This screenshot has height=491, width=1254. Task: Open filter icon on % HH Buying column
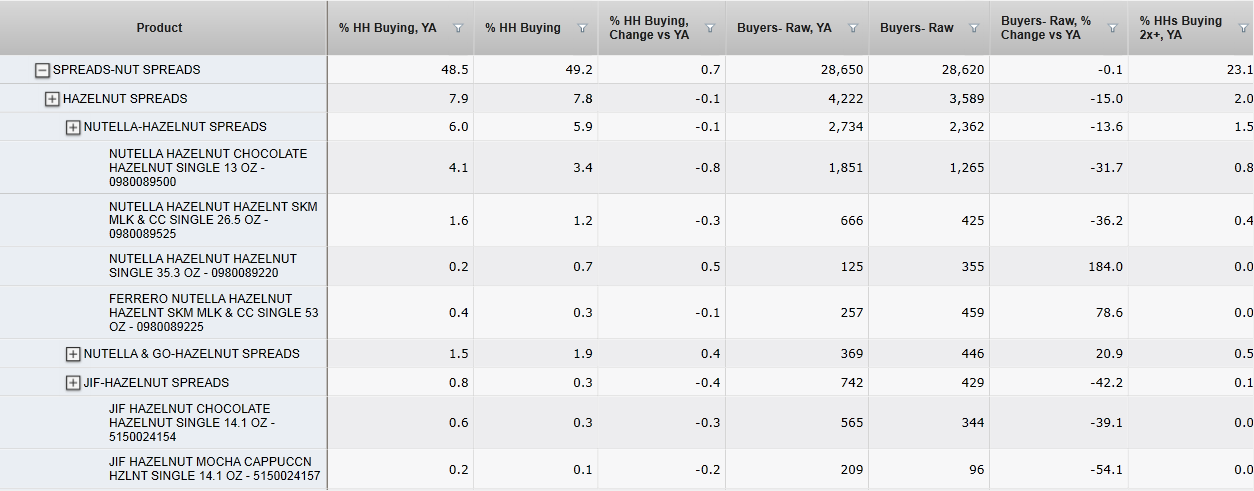(582, 29)
